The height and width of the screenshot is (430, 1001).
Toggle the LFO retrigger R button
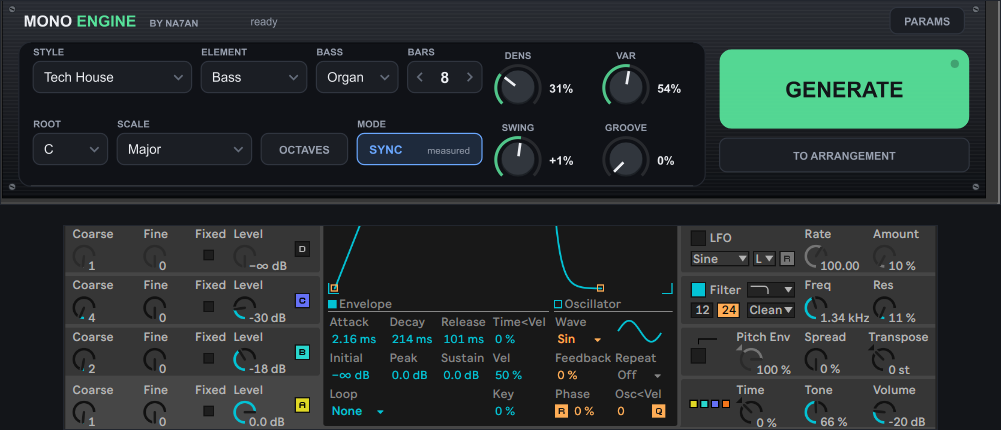[787, 258]
